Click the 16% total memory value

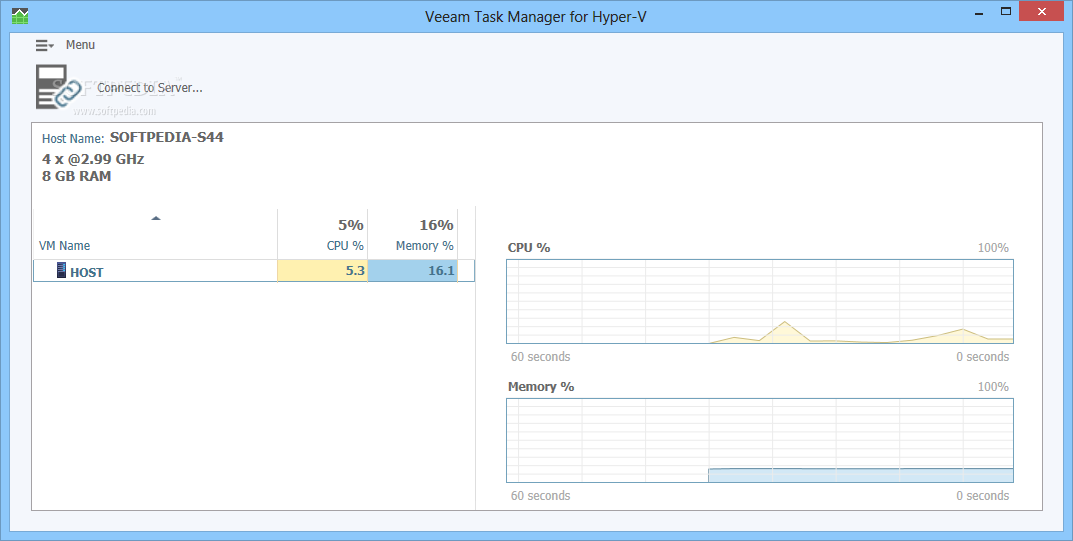436,225
